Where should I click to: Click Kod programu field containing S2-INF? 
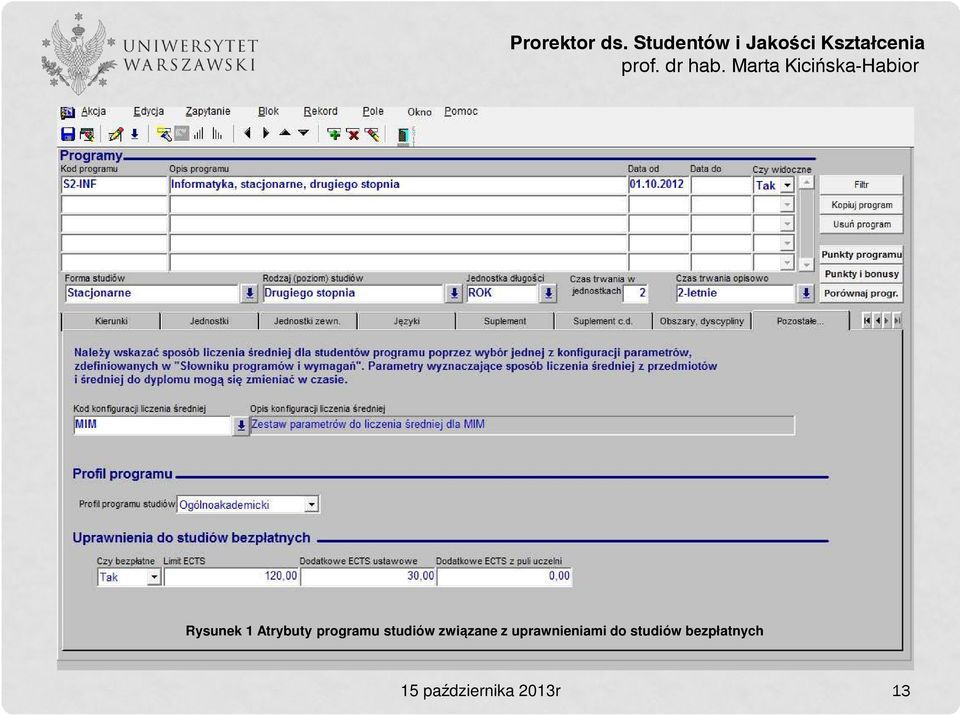tap(114, 185)
